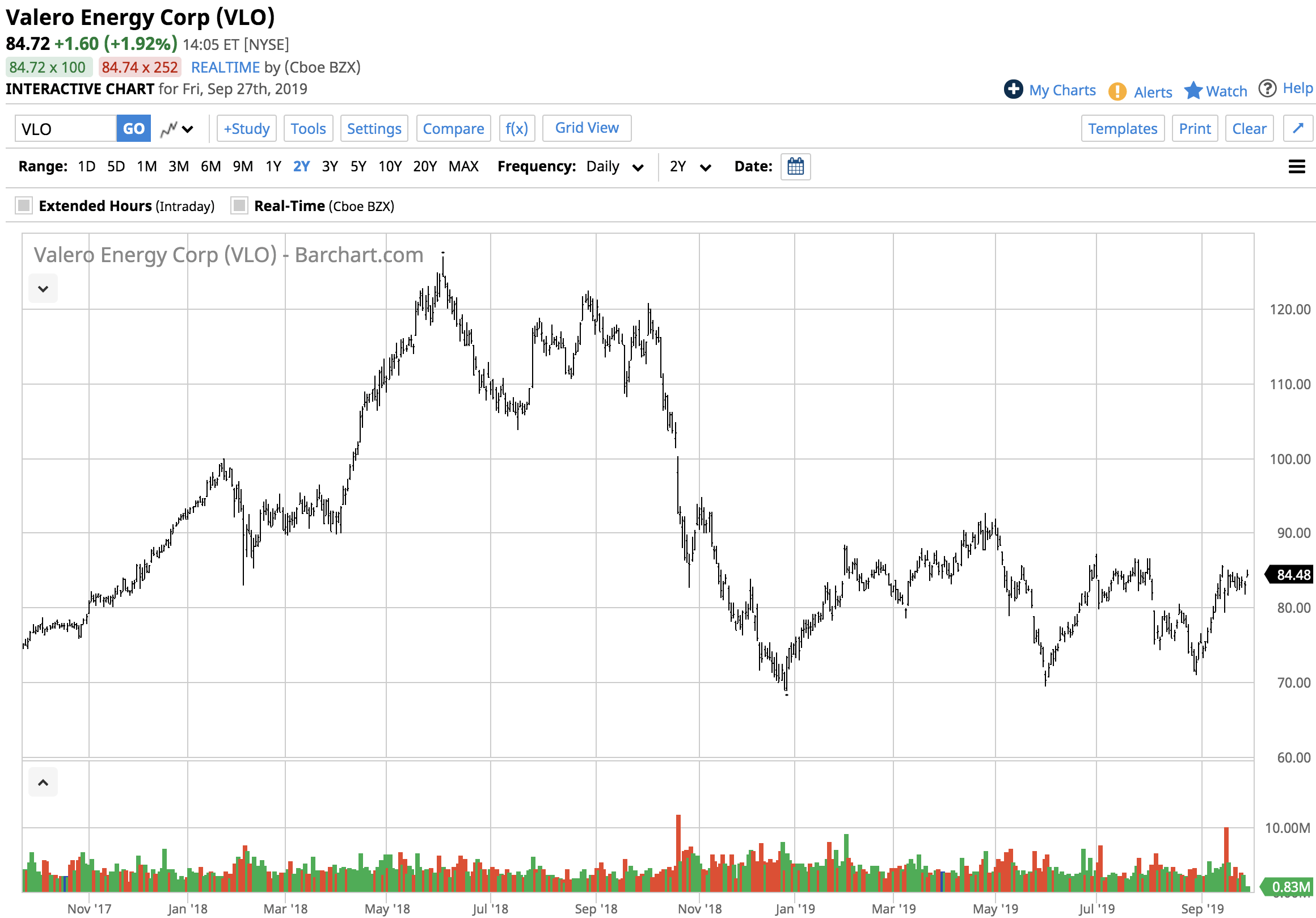Click the 84.72 x 100 bid quote
Image resolution: width=1316 pixels, height=918 pixels.
48,67
